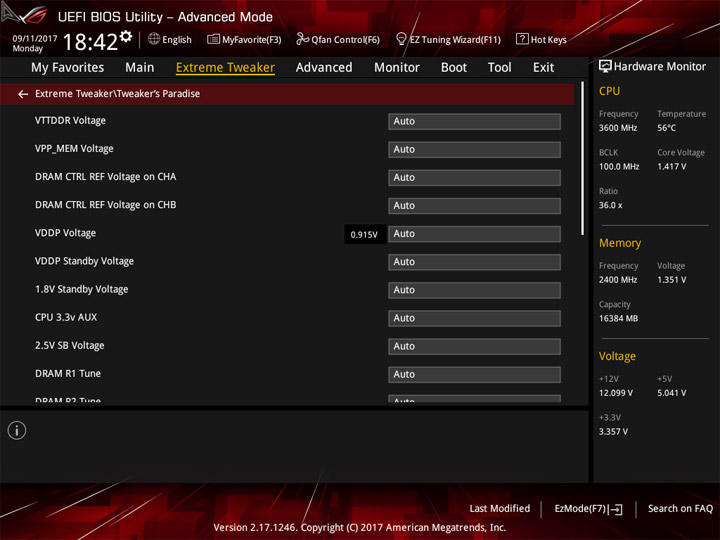Change language from English

[177, 40]
